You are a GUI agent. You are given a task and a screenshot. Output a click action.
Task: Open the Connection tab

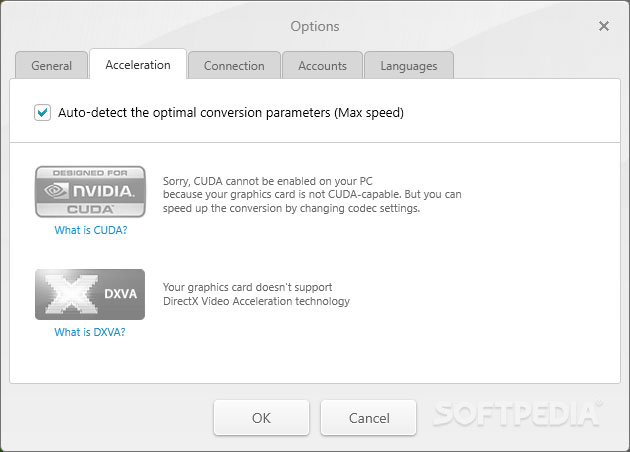point(234,66)
